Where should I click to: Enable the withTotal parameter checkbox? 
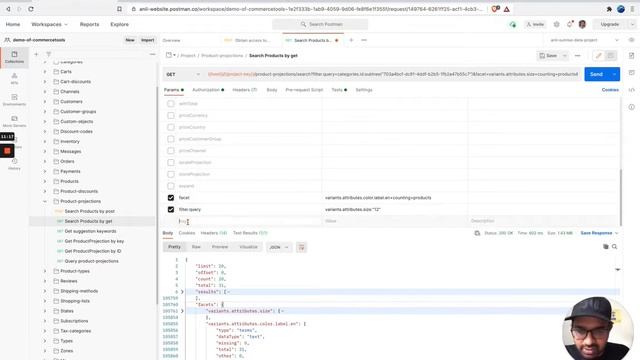(171, 104)
